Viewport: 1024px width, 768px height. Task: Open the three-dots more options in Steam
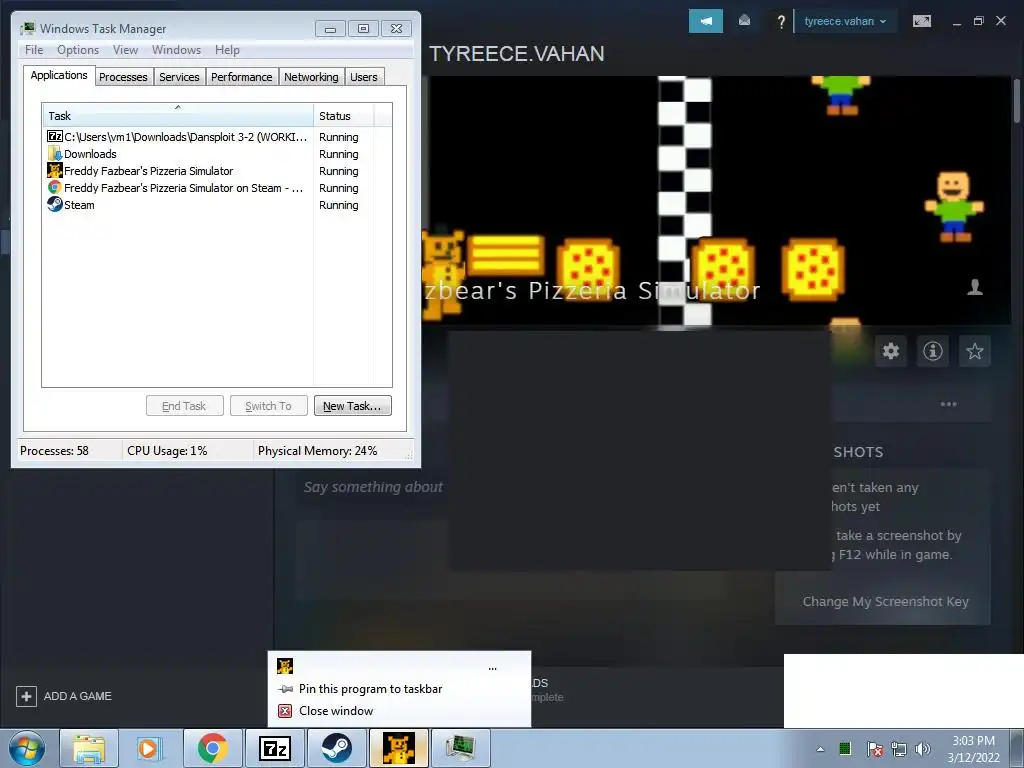948,404
